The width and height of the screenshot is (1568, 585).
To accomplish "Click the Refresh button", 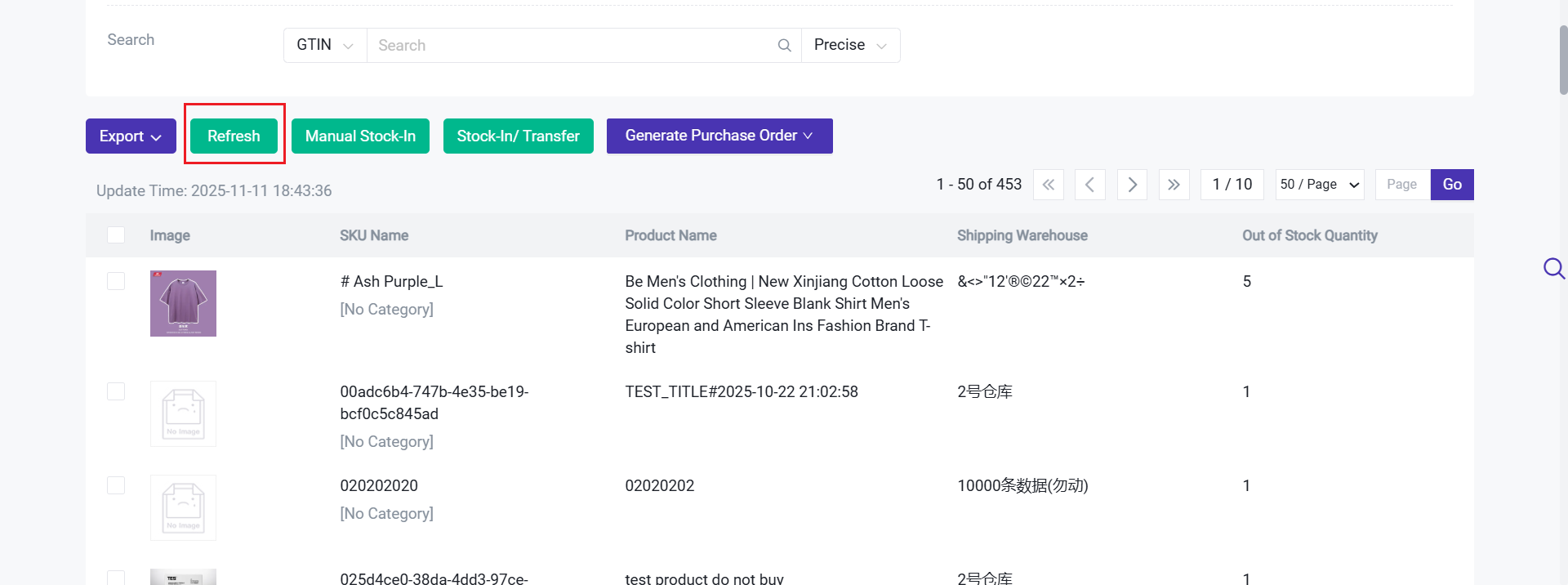I will point(234,136).
